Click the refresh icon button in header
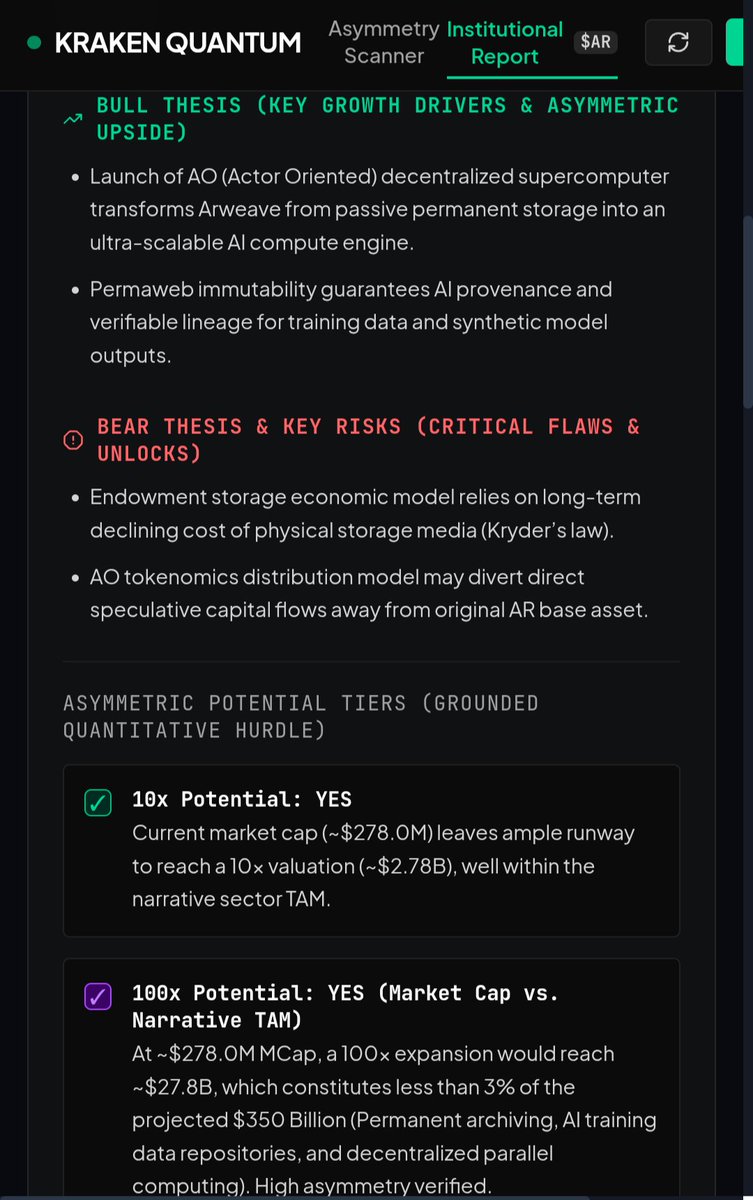Screen dimensions: 753x1200 coord(678,42)
